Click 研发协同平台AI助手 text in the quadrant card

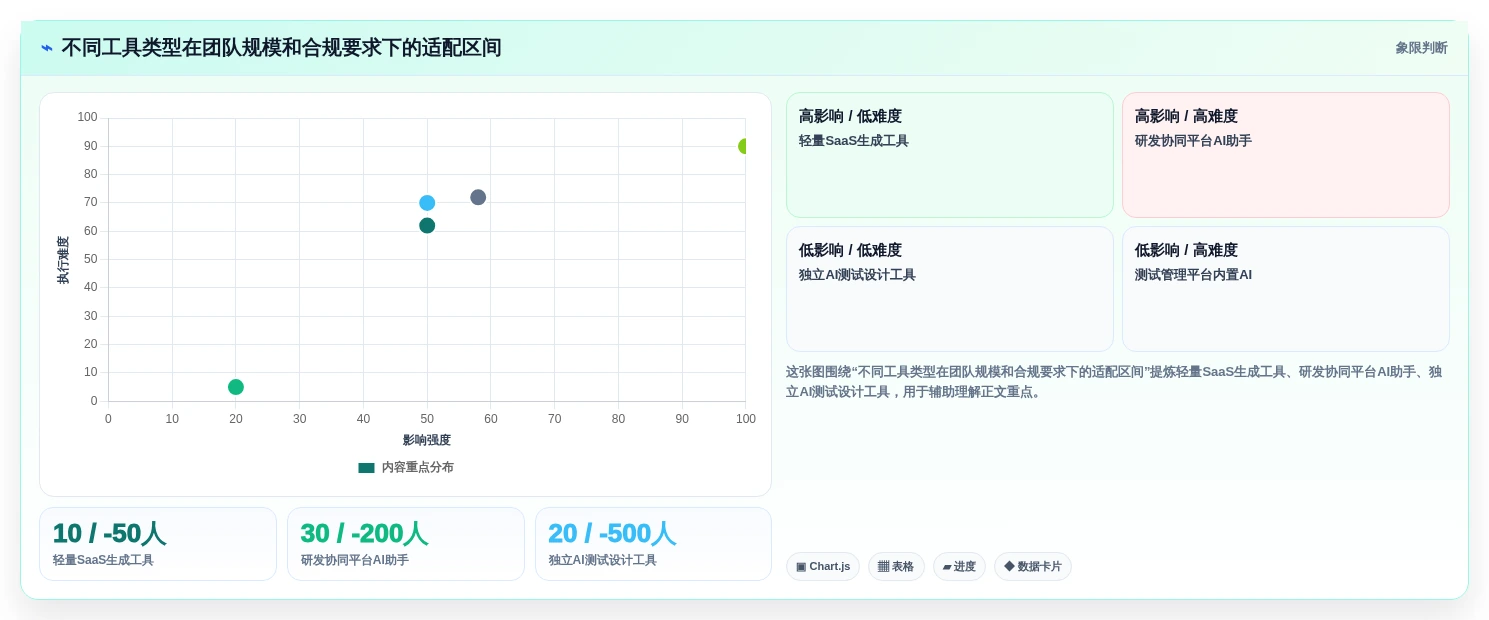[1193, 141]
